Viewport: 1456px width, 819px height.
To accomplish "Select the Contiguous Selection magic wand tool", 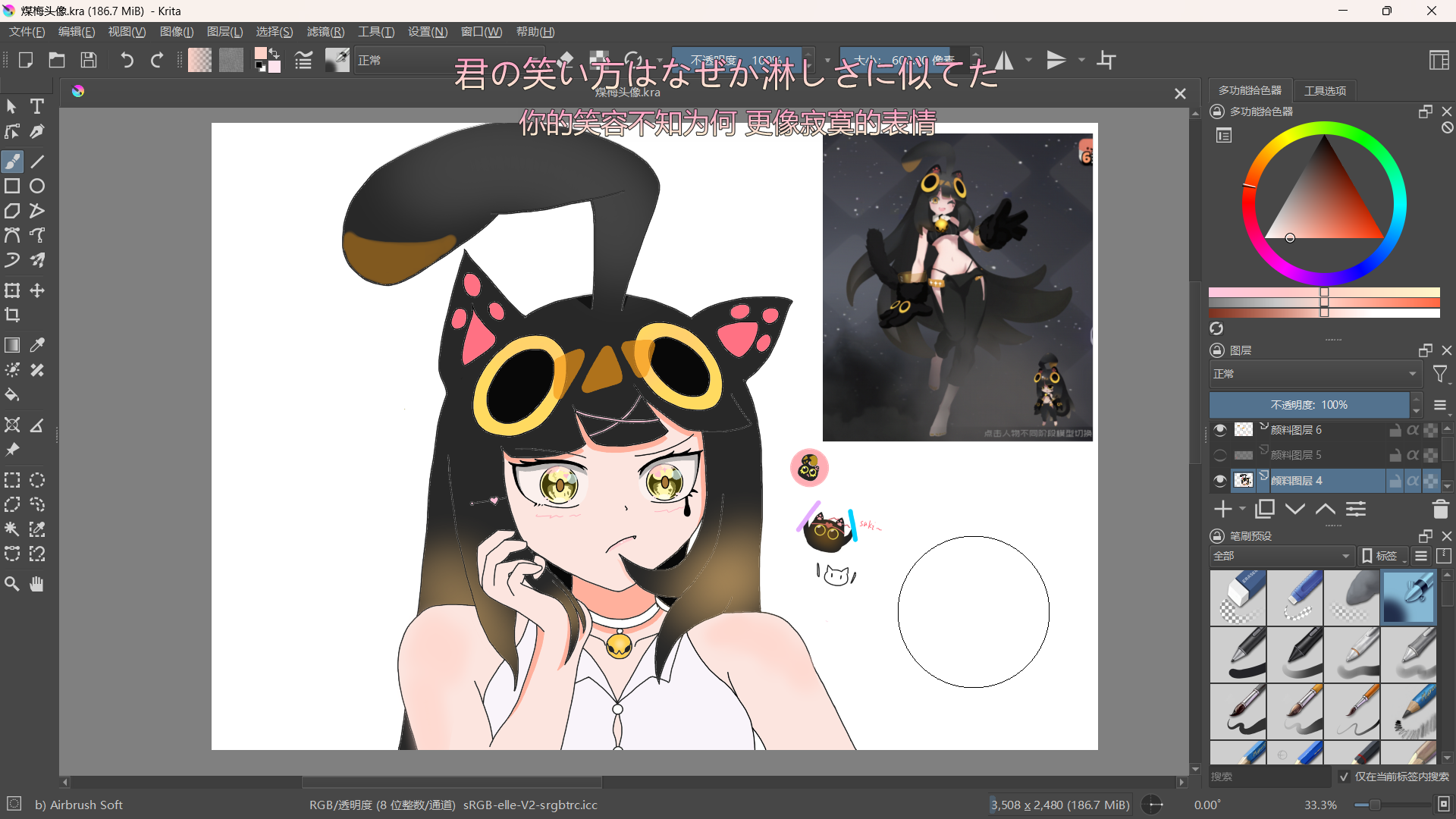I will (x=12, y=529).
